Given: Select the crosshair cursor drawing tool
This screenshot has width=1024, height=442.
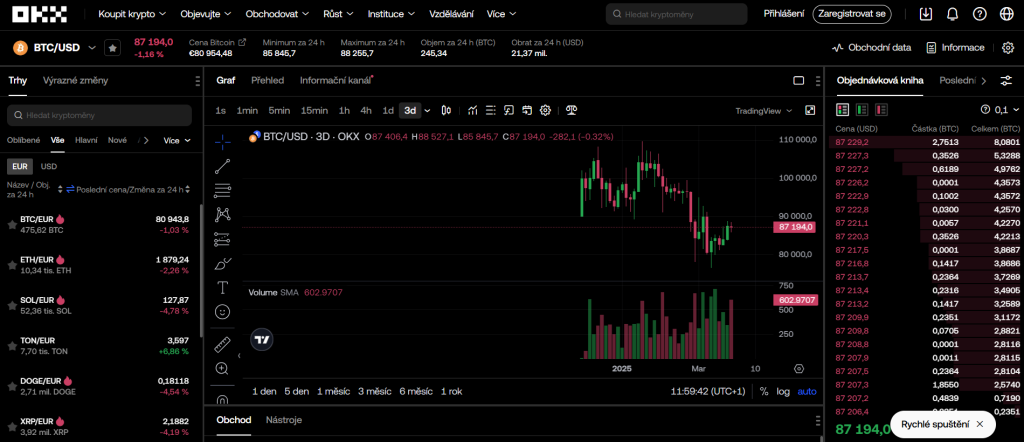Looking at the screenshot, I should [222, 142].
